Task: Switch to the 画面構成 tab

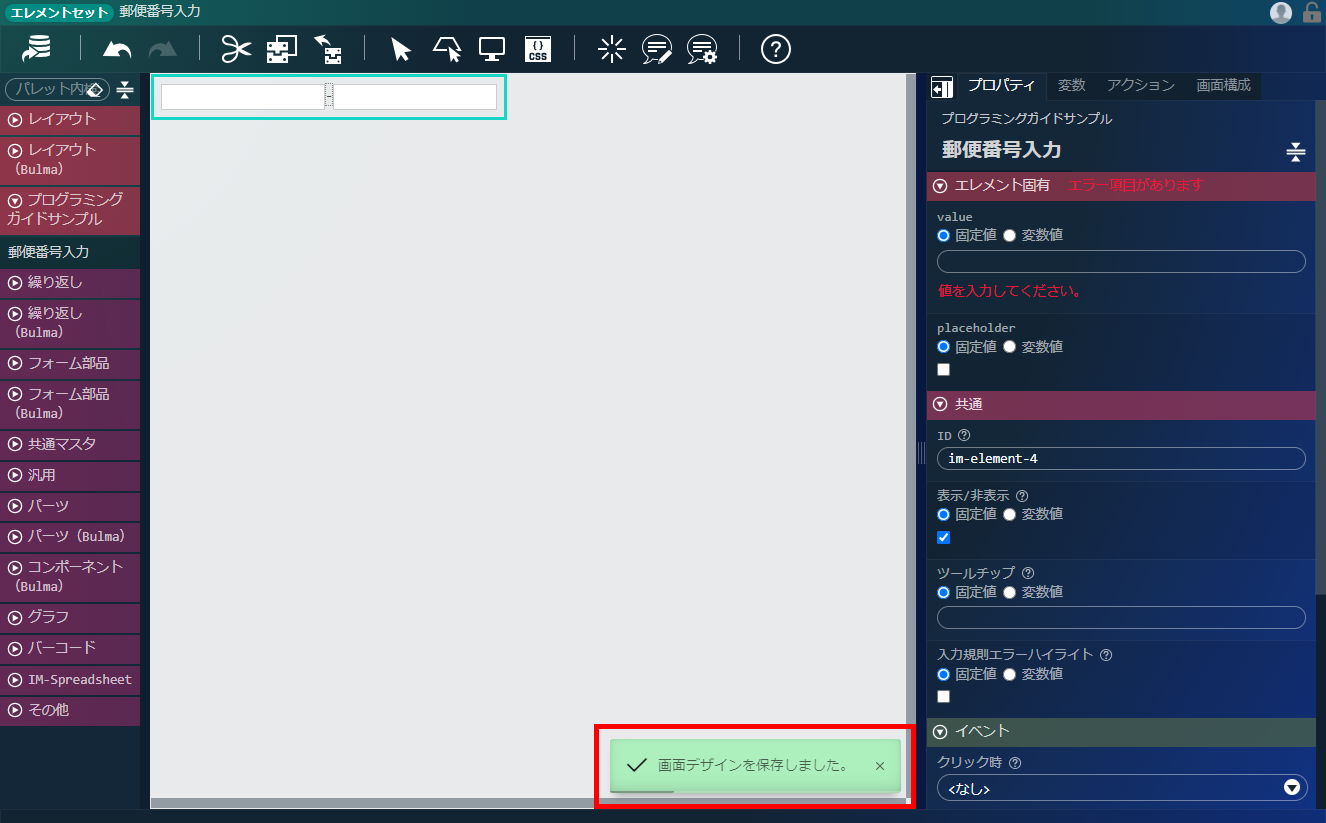Action: pyautogui.click(x=1224, y=86)
